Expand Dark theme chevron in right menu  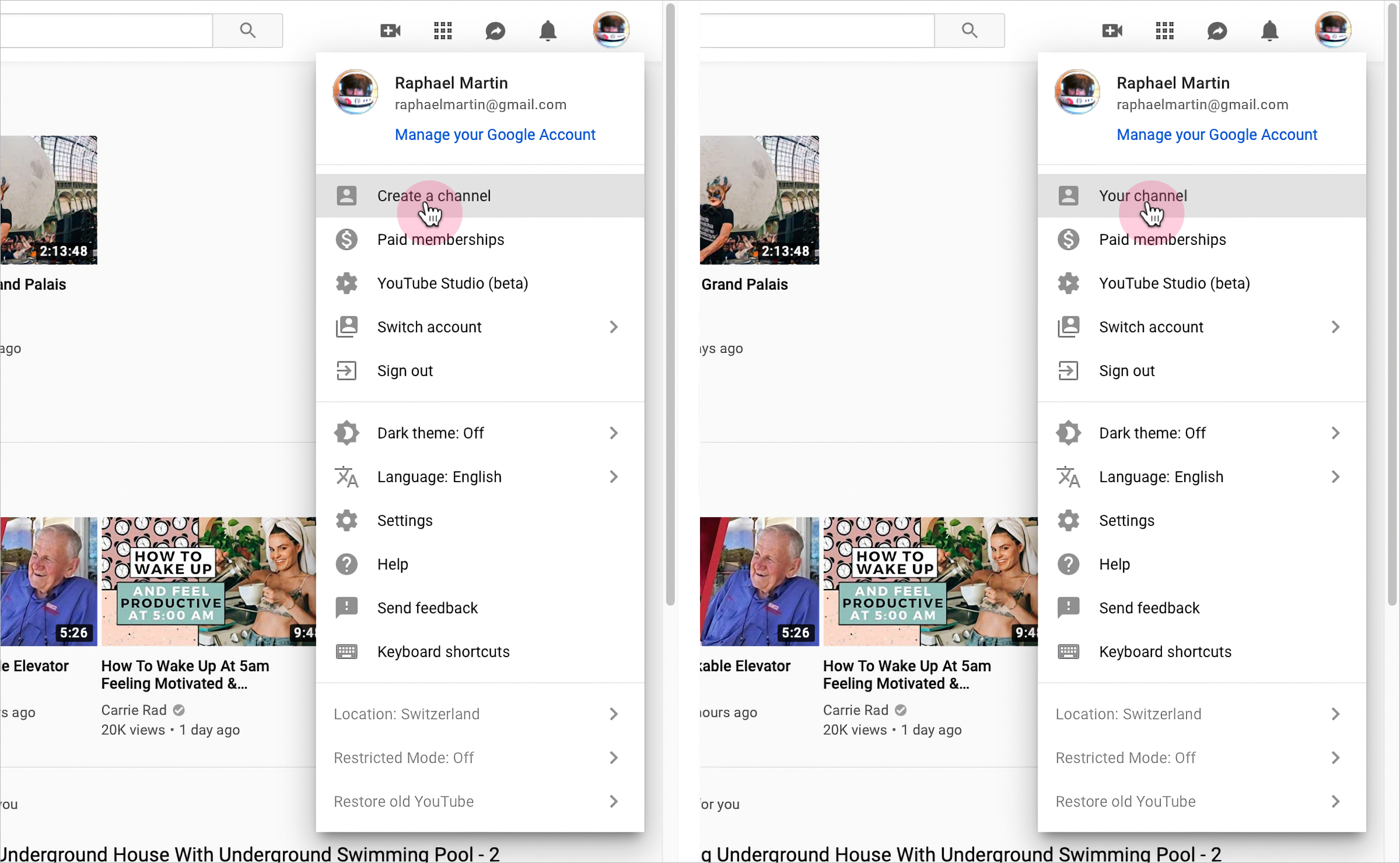coord(1336,433)
